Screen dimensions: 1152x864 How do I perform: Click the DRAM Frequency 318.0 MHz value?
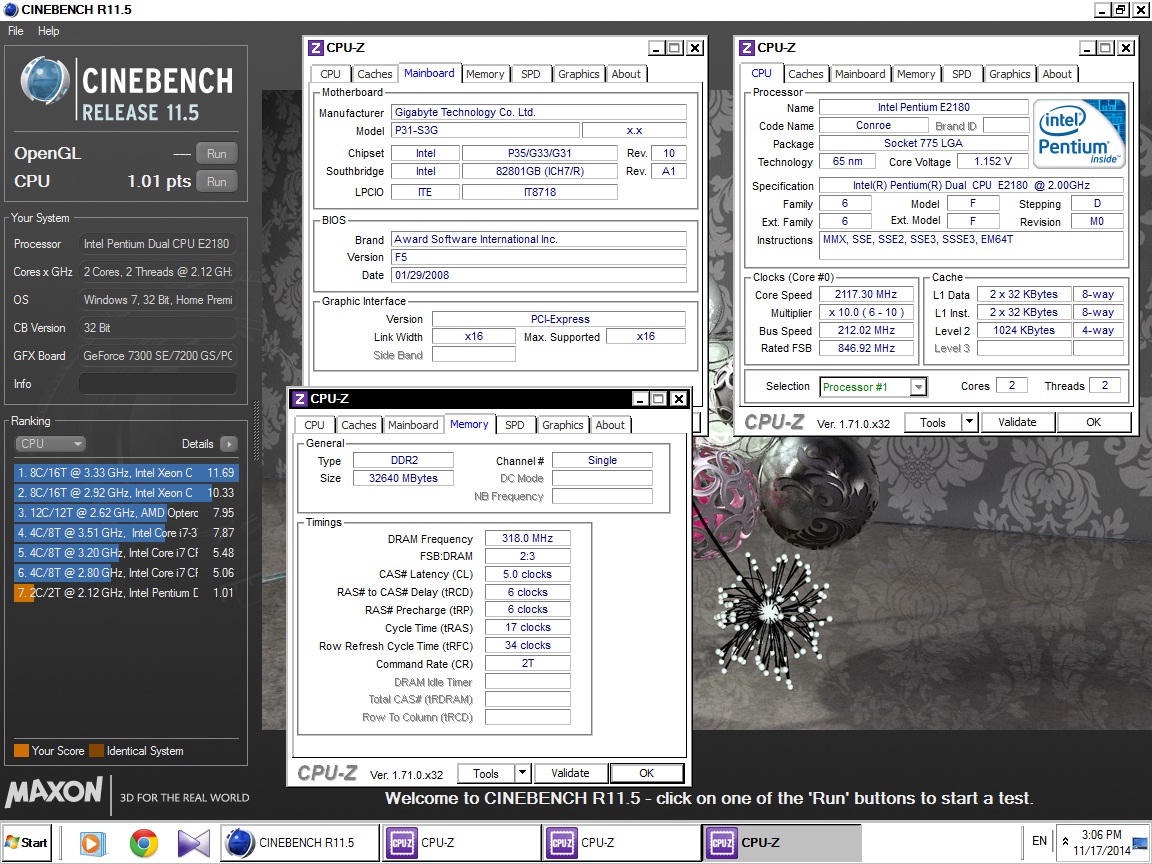(x=528, y=539)
